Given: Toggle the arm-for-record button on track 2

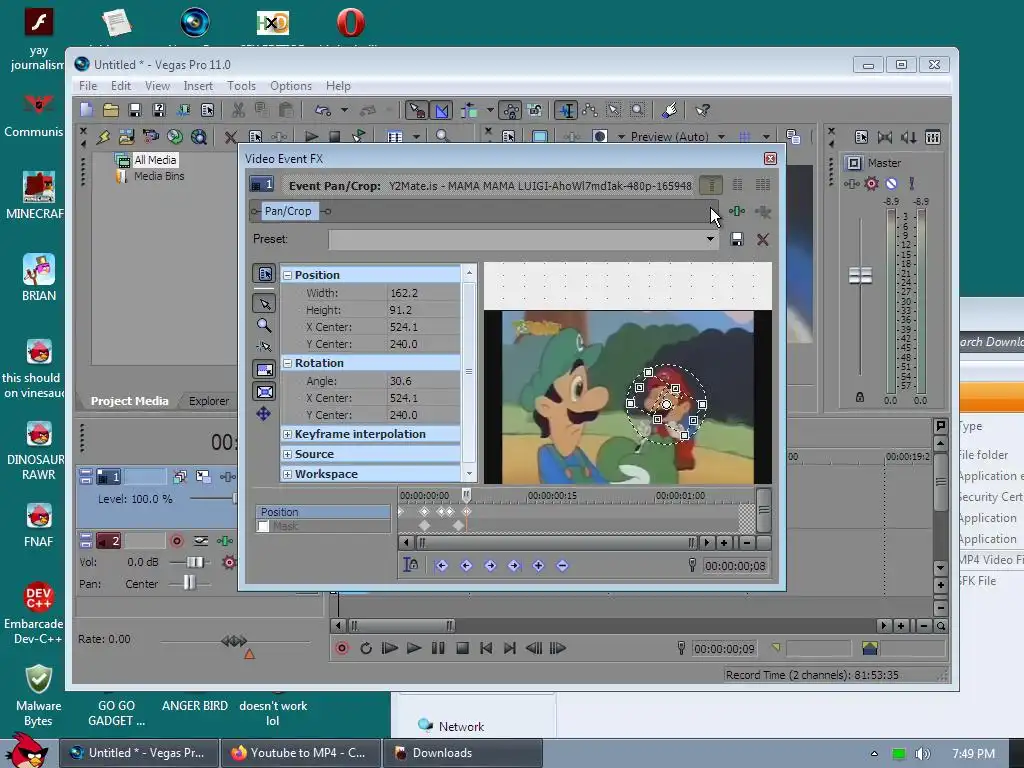Looking at the screenshot, I should coord(176,541).
